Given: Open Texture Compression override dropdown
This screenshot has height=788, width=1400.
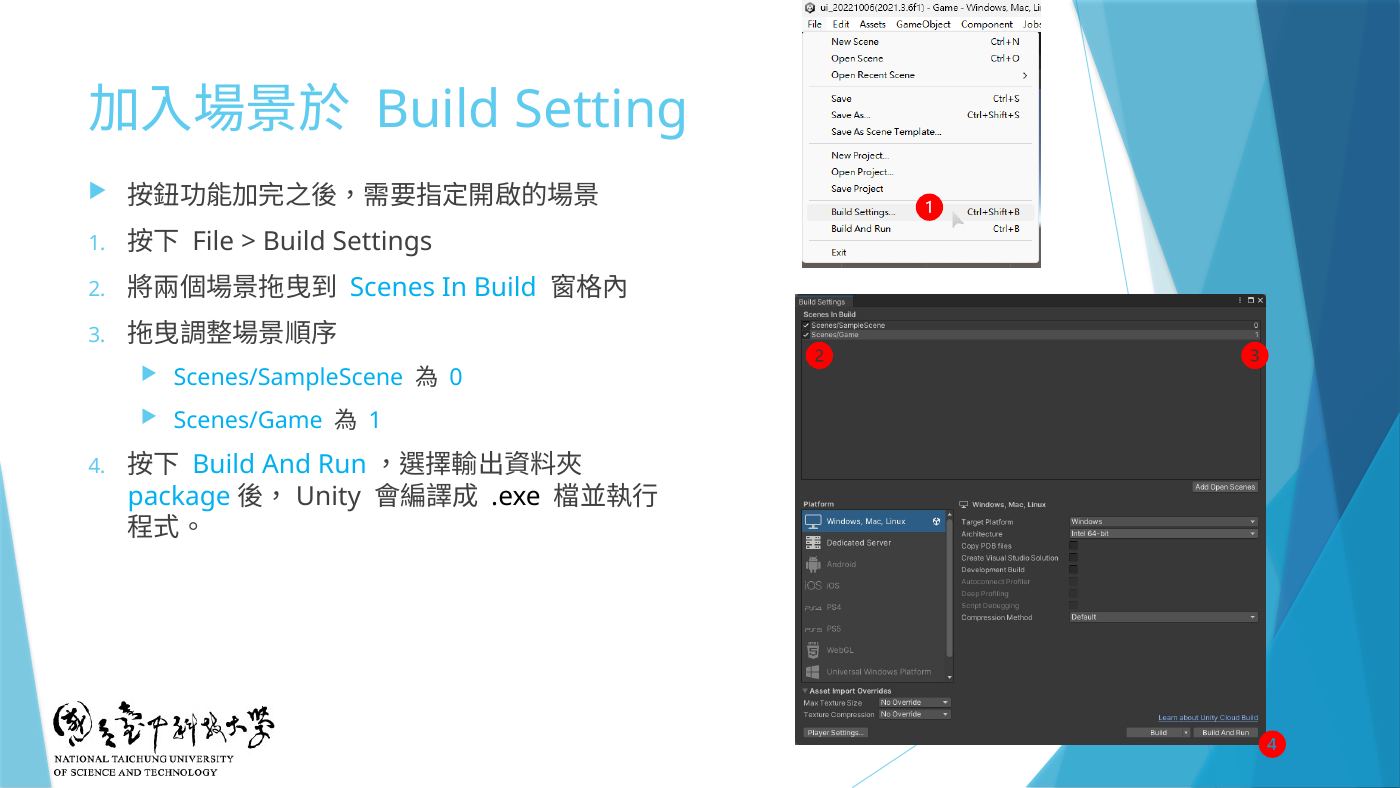Looking at the screenshot, I should (x=914, y=714).
